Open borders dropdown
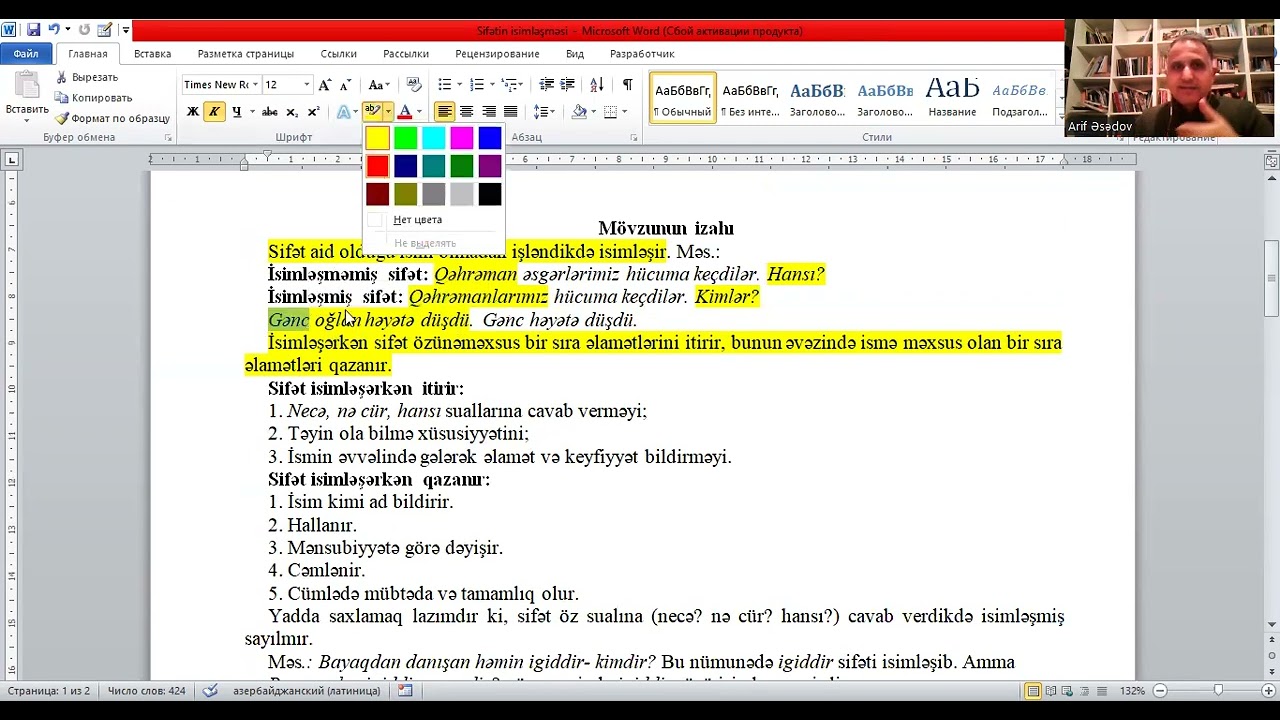This screenshot has height=720, width=1280. [x=623, y=112]
